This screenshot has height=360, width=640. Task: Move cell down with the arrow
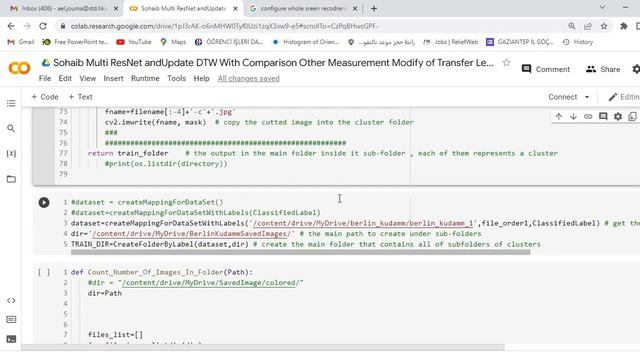click(573, 117)
